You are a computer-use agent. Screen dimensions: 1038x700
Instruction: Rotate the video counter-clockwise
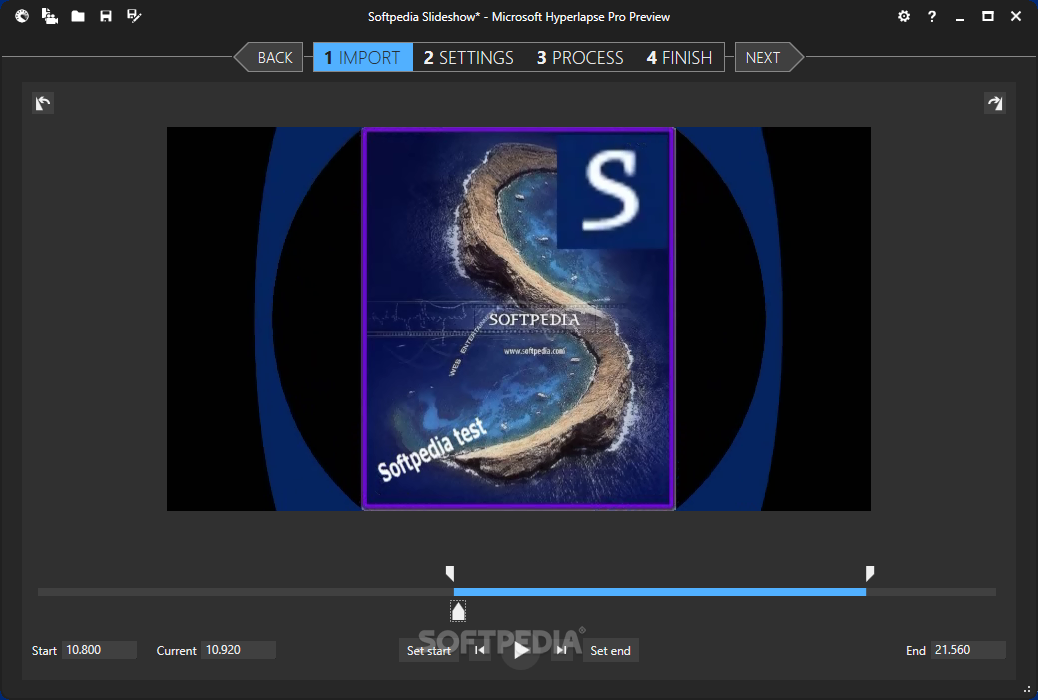coord(43,103)
